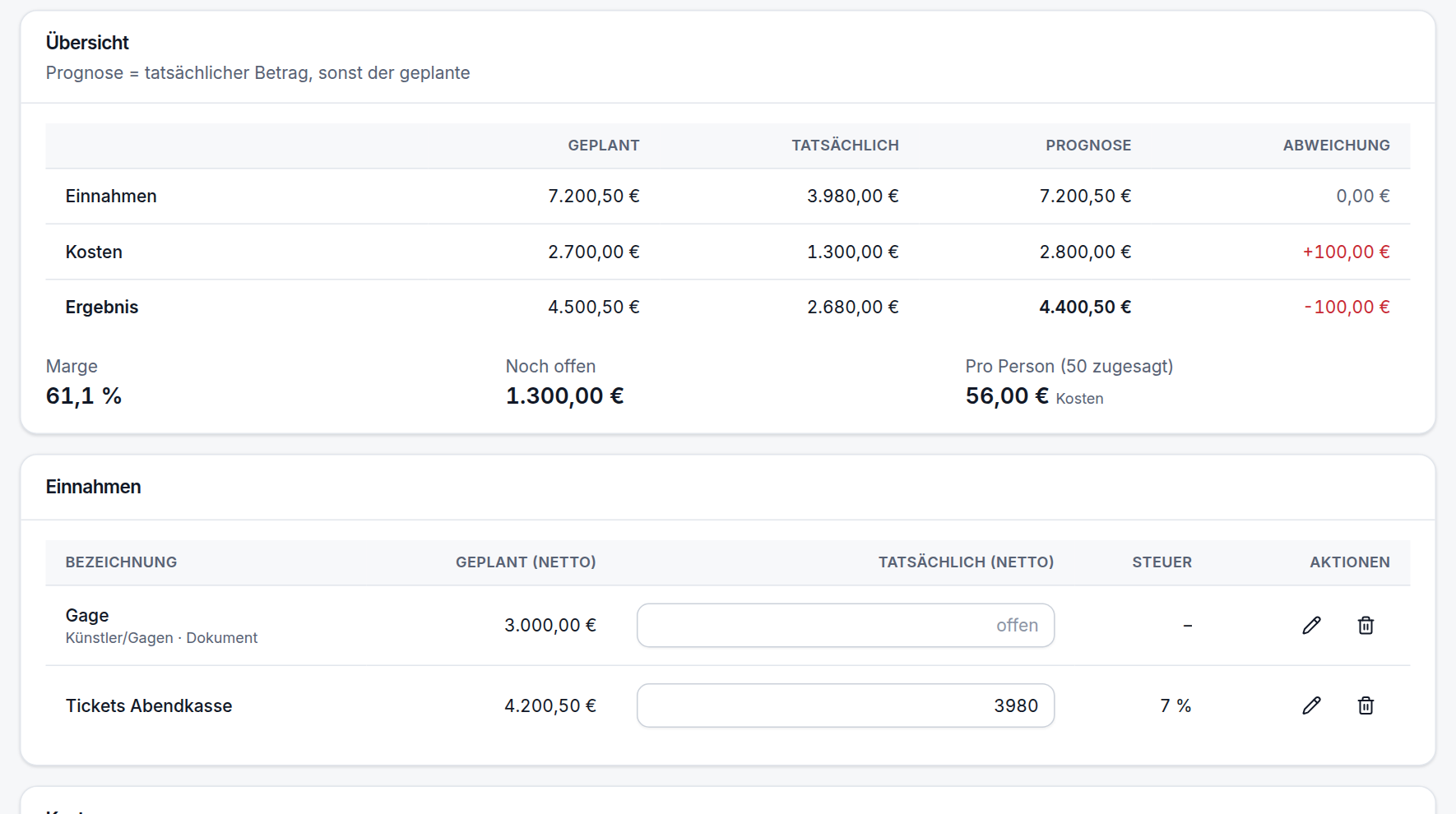Click the planned amount 4.200,50 €
Screen dimensions: 1456x814
pos(550,705)
